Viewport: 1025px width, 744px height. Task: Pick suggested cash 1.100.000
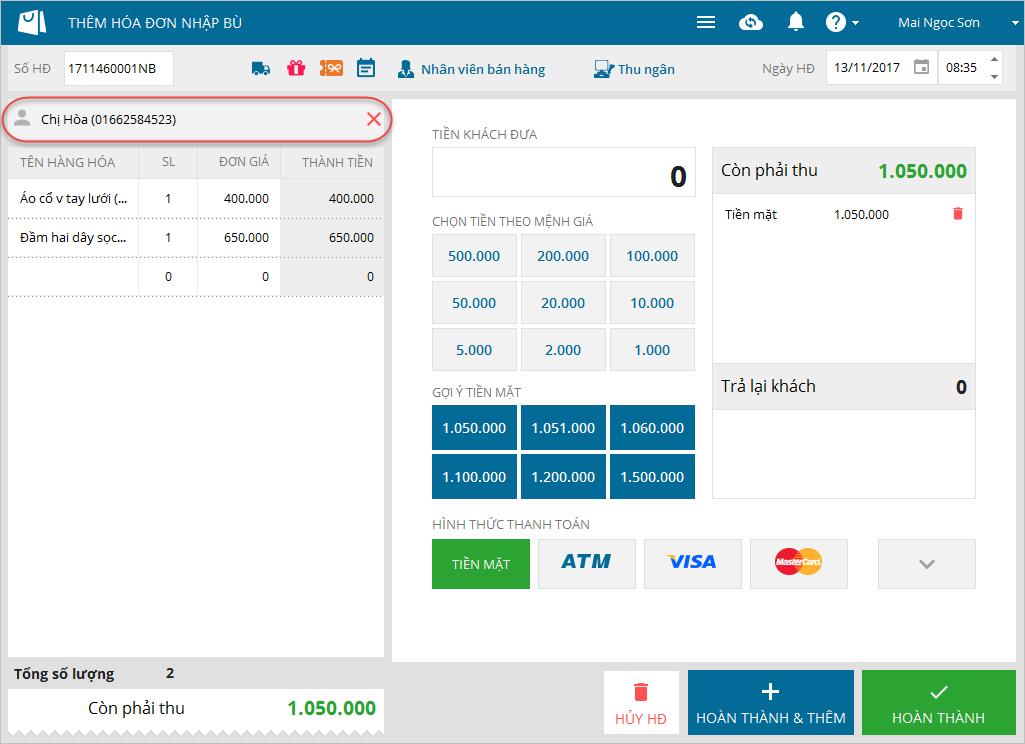(x=474, y=477)
